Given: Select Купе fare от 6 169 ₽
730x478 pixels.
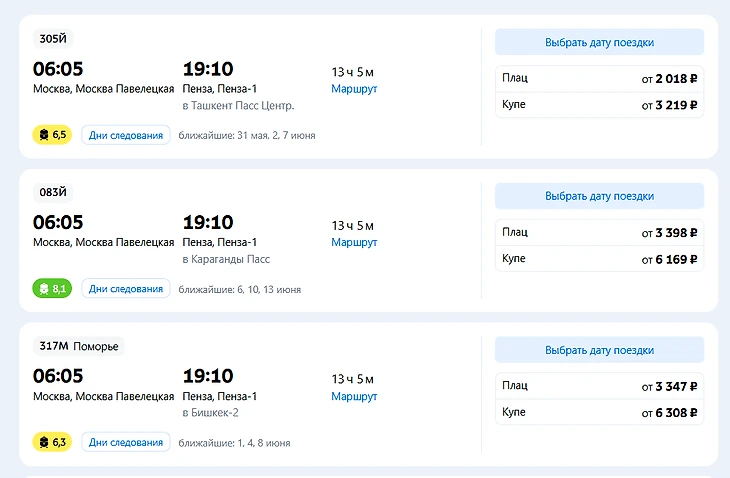Looking at the screenshot, I should 599,259.
